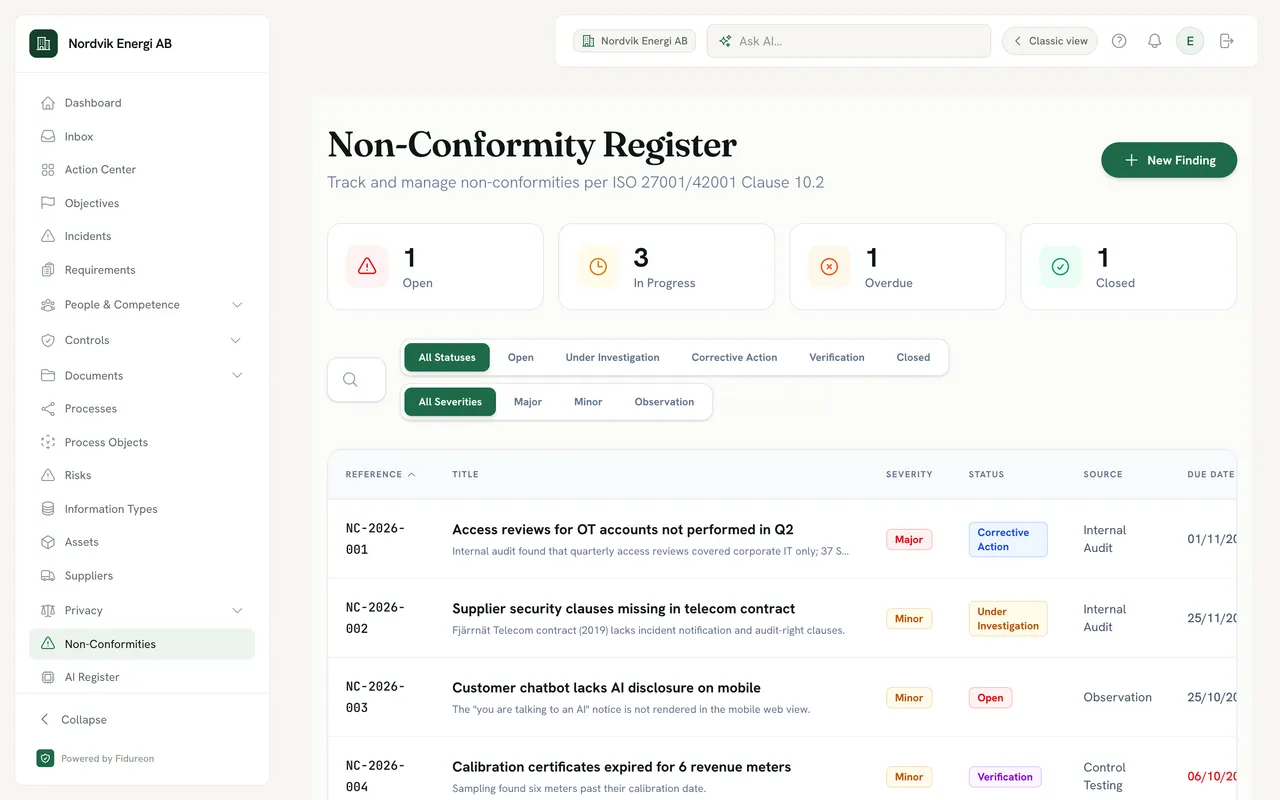Screen dimensions: 1280x800
Task: Open the help question mark icon
Action: pos(1119,41)
